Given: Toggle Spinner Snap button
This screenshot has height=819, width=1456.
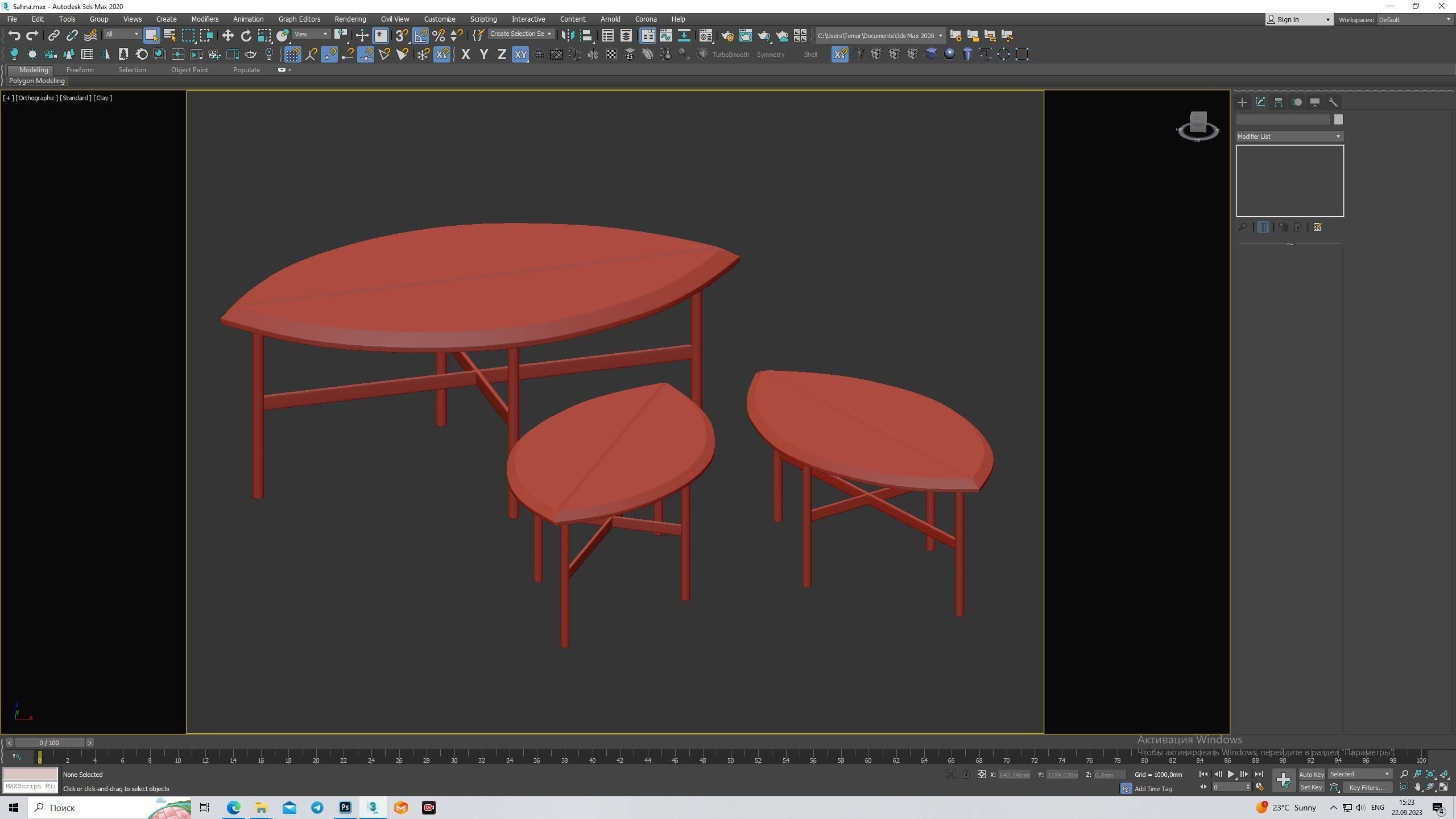Looking at the screenshot, I should pyautogui.click(x=457, y=35).
